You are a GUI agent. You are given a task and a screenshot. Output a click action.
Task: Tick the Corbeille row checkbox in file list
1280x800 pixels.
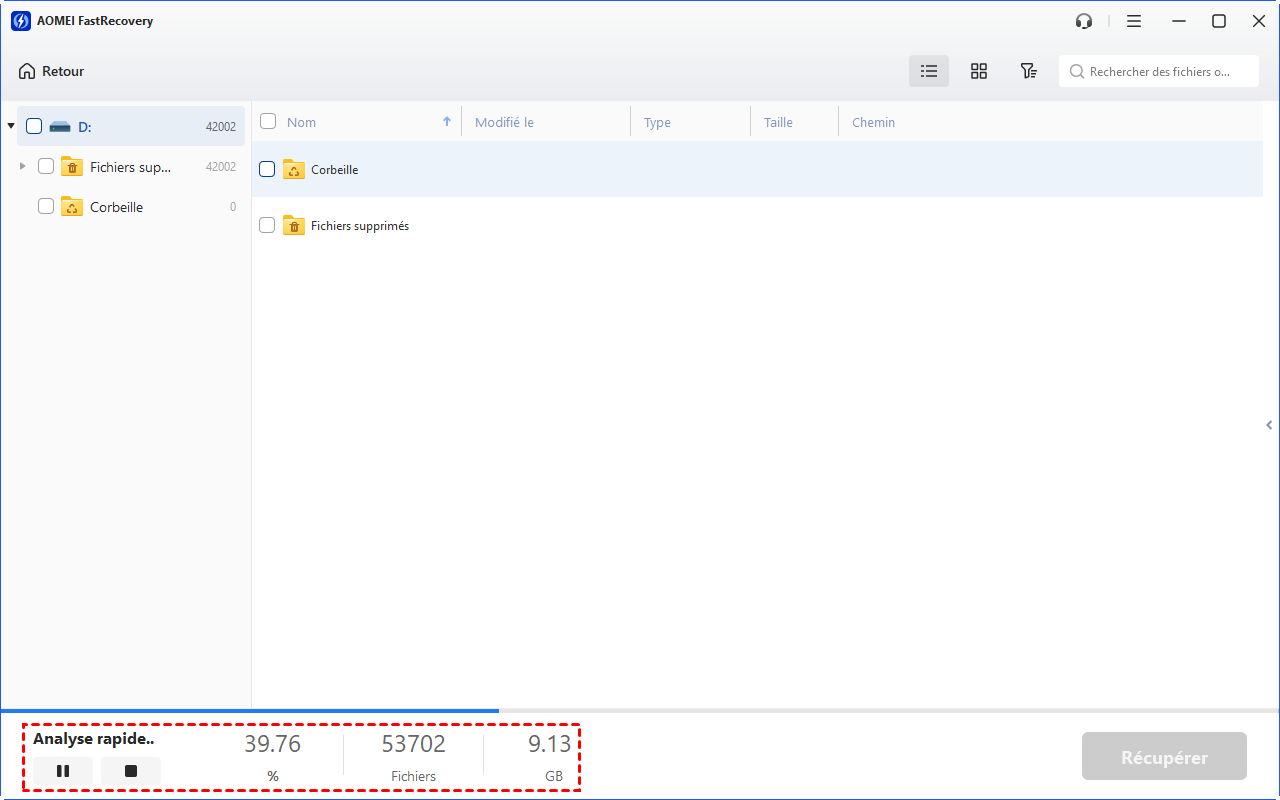tap(267, 170)
